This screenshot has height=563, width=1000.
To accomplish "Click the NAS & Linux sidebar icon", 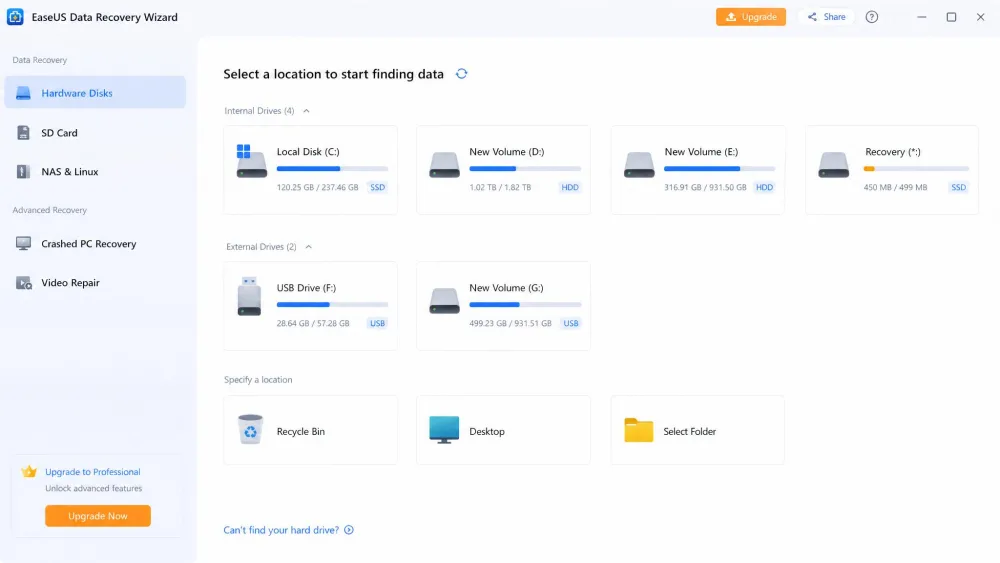I will click(x=23, y=172).
